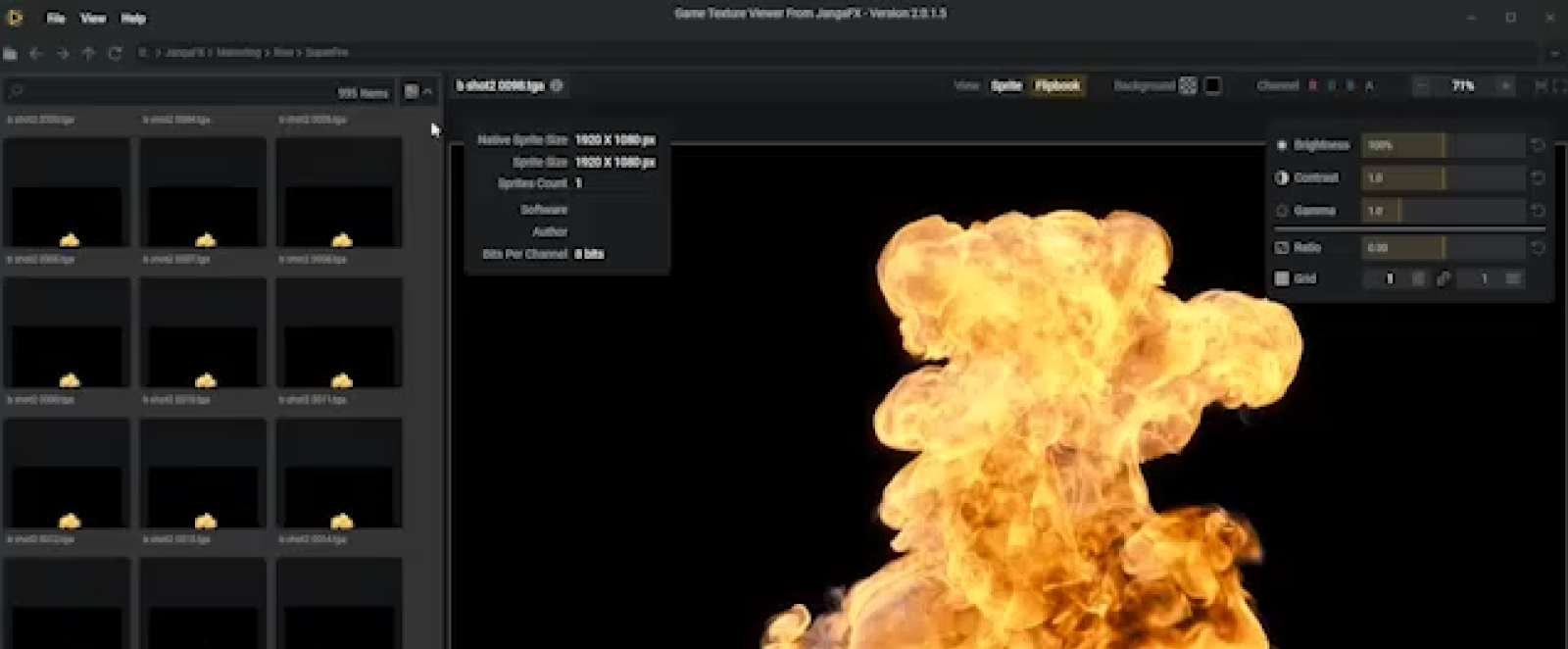
Task: Open the File menu
Action: pos(56,19)
